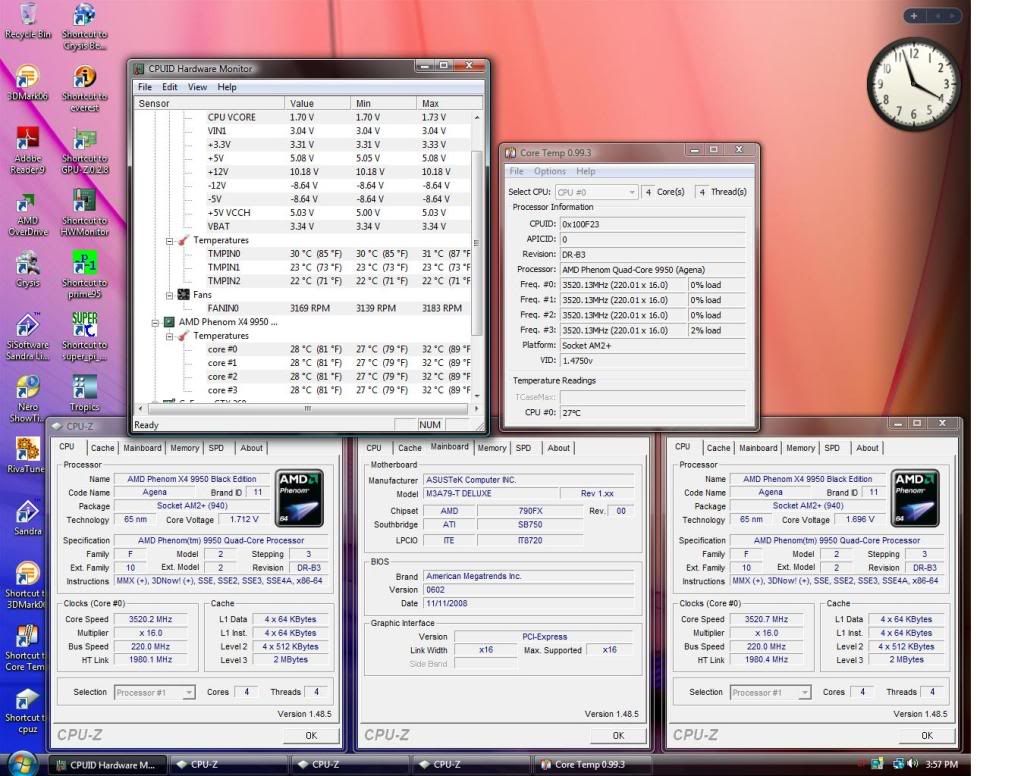Screen dimensions: 1024x776
Task: Click the Value column header in Hardware Monitor
Action: coord(317,103)
